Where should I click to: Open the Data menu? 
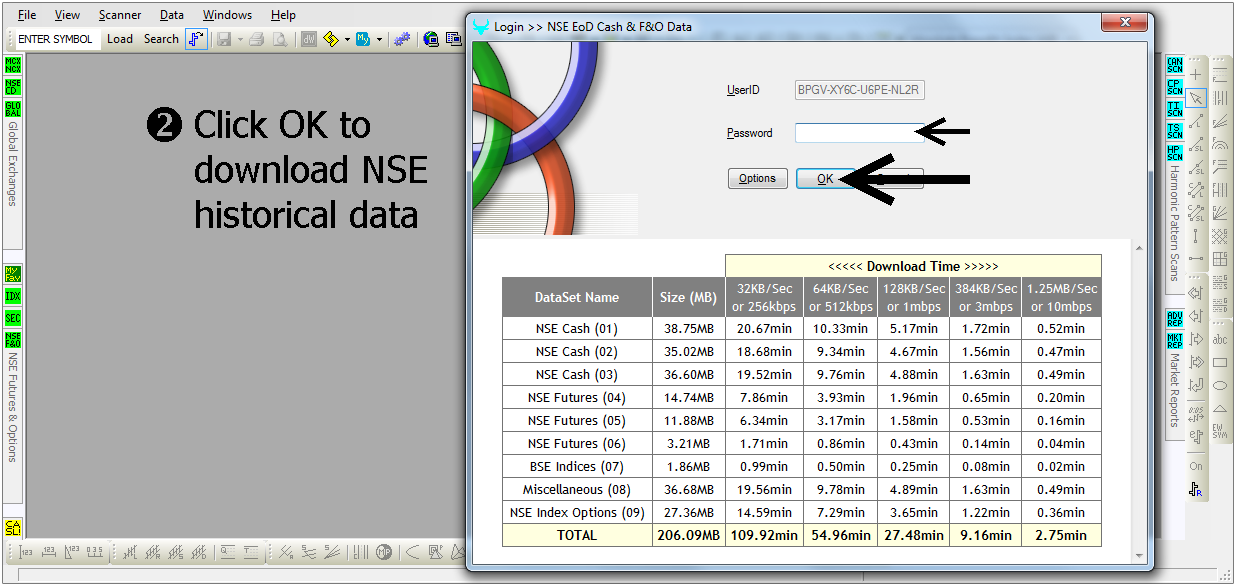[172, 15]
